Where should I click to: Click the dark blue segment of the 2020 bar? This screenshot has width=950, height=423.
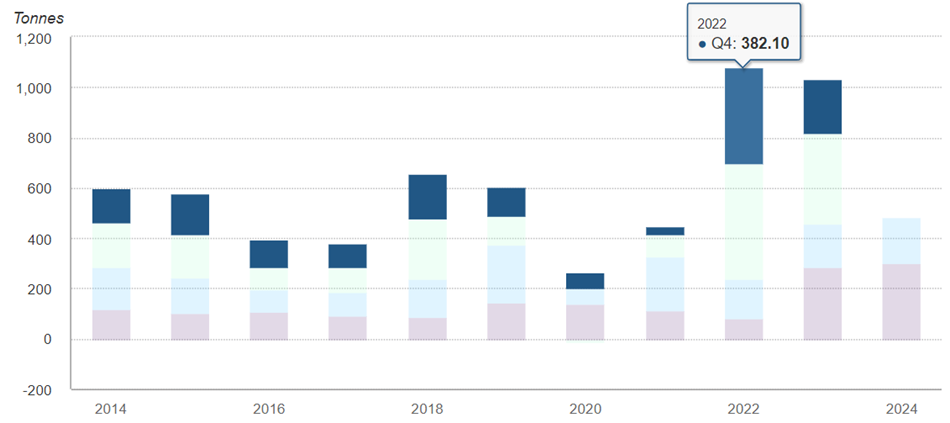pos(585,281)
